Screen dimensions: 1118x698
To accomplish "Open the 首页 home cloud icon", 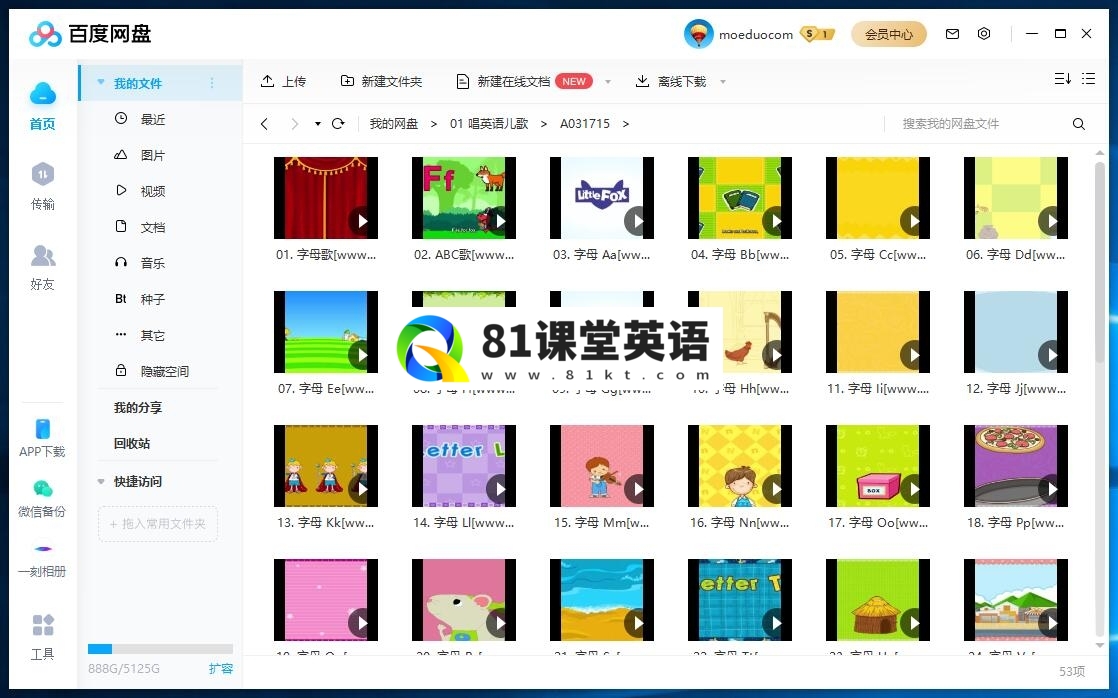I will (x=43, y=94).
